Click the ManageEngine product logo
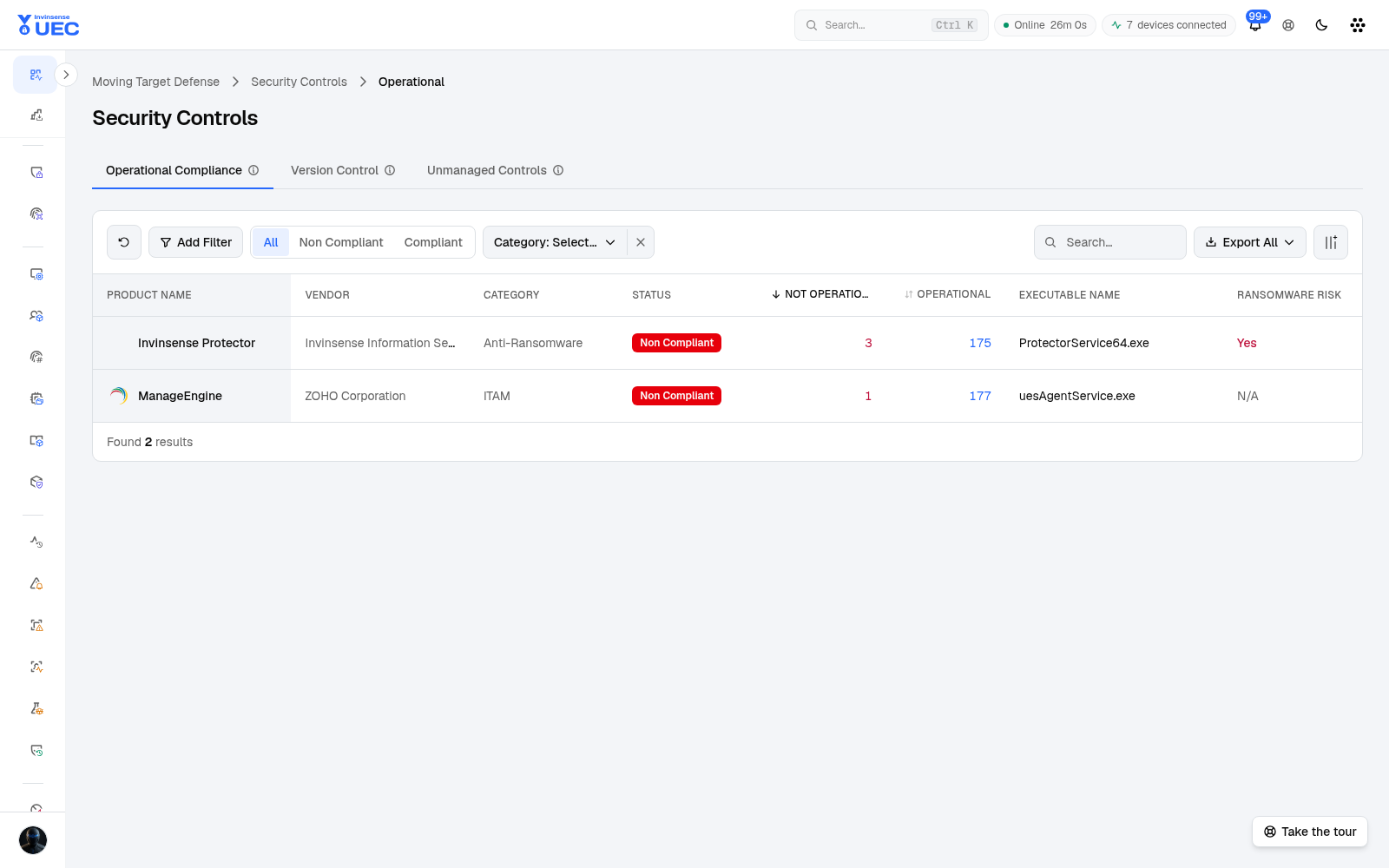Viewport: 1389px width, 868px height. [x=119, y=396]
